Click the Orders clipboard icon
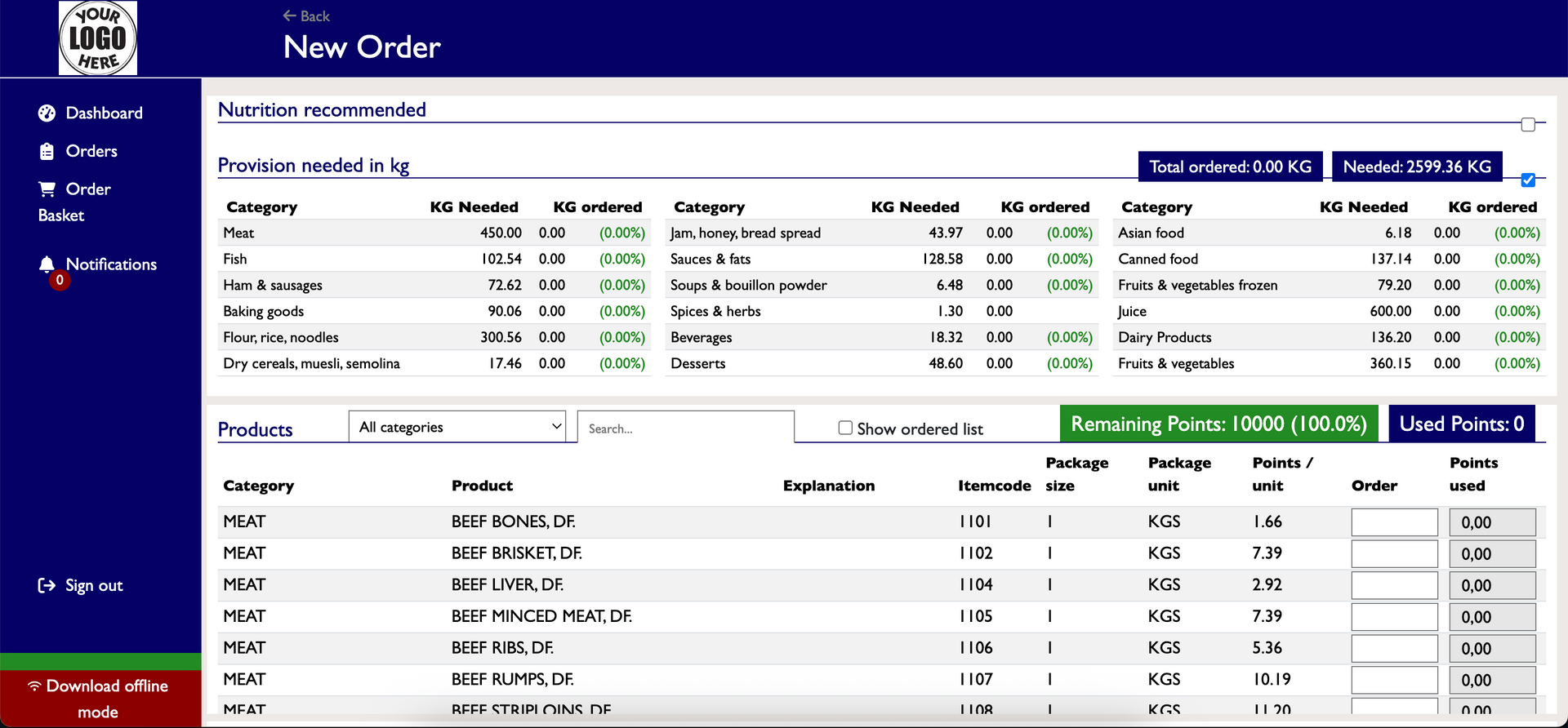Screen dimensions: 1568x728 tap(47, 152)
